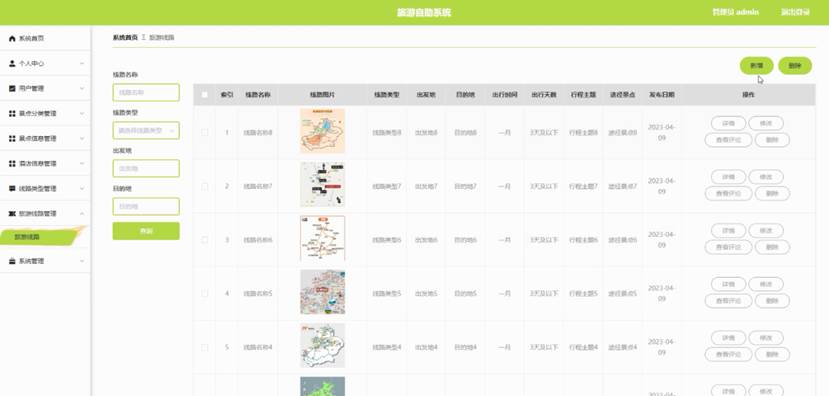Image resolution: width=829 pixels, height=396 pixels.
Task: Click 修改 for row 5
Action: pos(766,338)
